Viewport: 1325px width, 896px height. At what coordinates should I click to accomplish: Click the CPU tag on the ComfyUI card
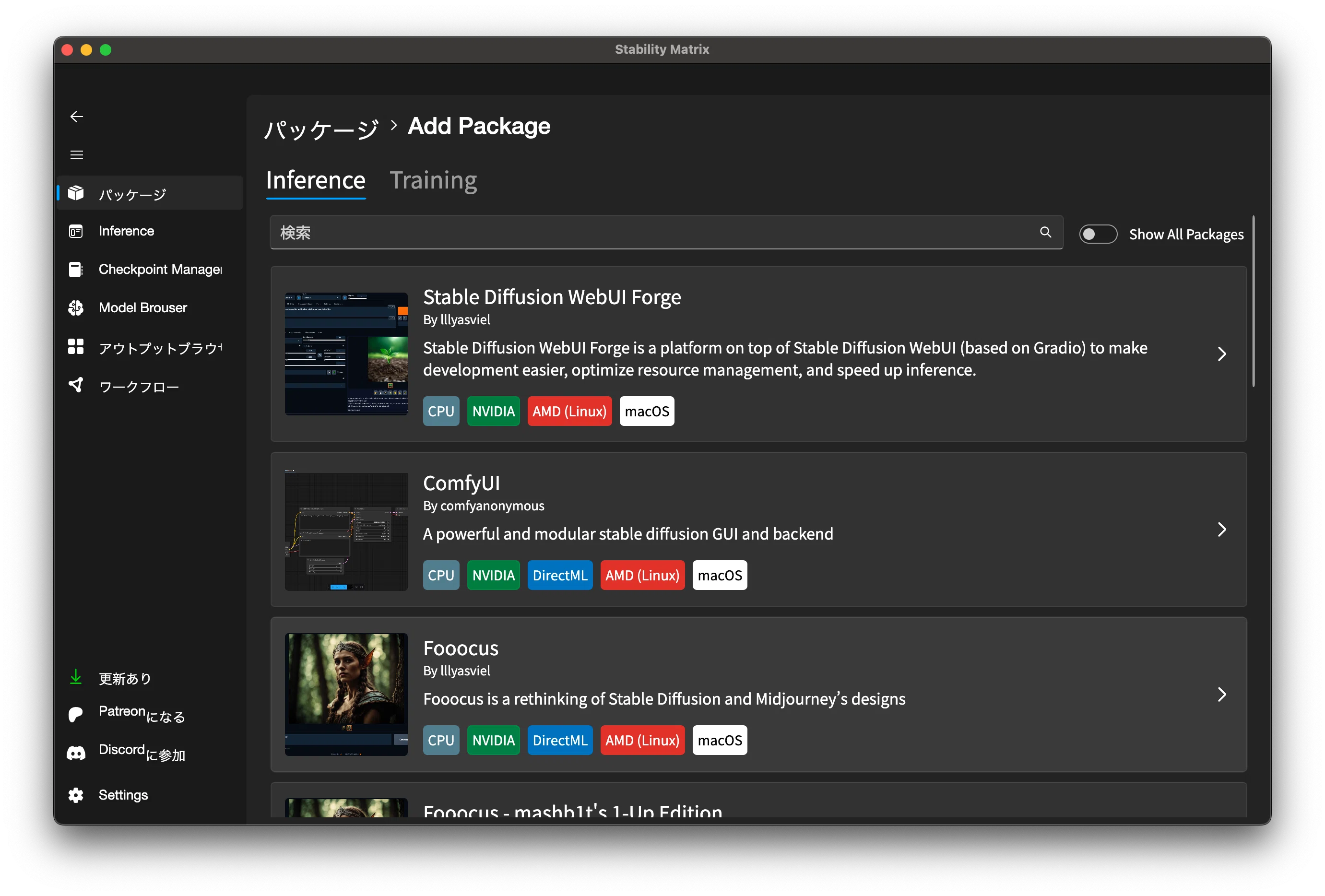441,575
